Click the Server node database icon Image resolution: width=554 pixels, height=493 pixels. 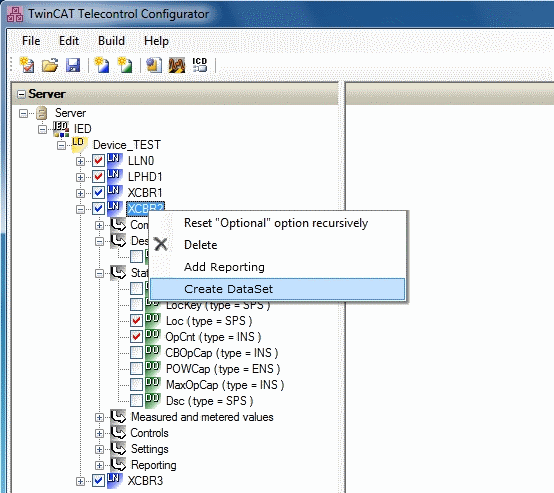(x=42, y=113)
